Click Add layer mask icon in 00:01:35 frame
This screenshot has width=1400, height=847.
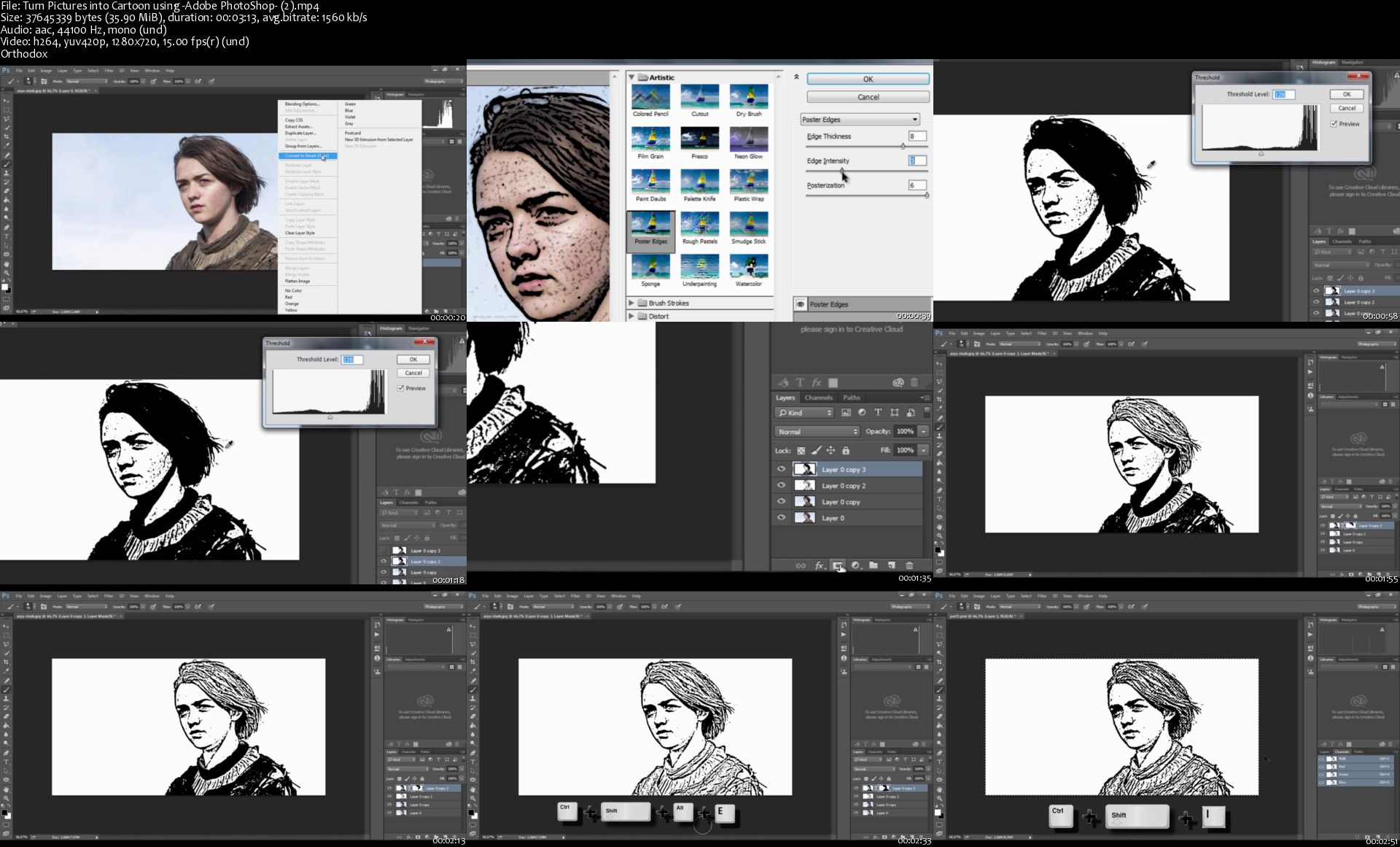pyautogui.click(x=838, y=565)
